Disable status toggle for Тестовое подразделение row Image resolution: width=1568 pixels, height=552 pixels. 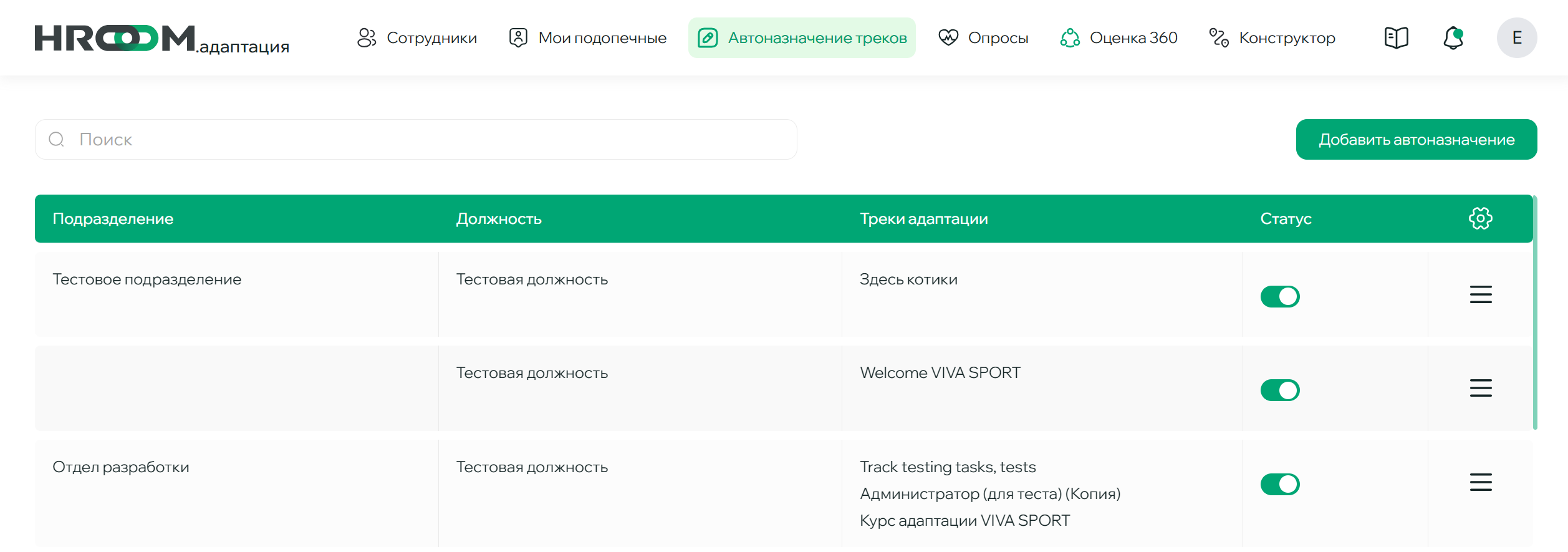tap(1279, 297)
